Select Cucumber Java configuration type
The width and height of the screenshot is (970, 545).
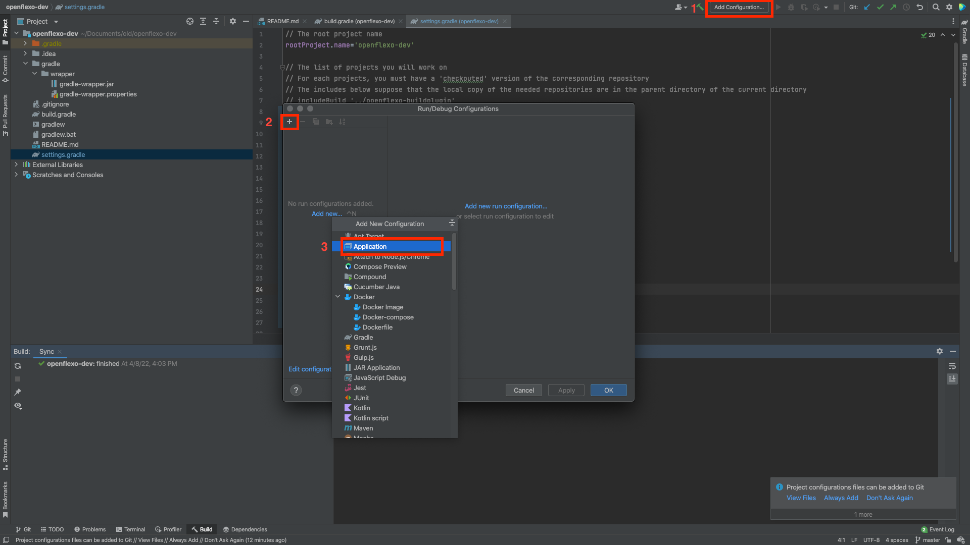tap(376, 287)
